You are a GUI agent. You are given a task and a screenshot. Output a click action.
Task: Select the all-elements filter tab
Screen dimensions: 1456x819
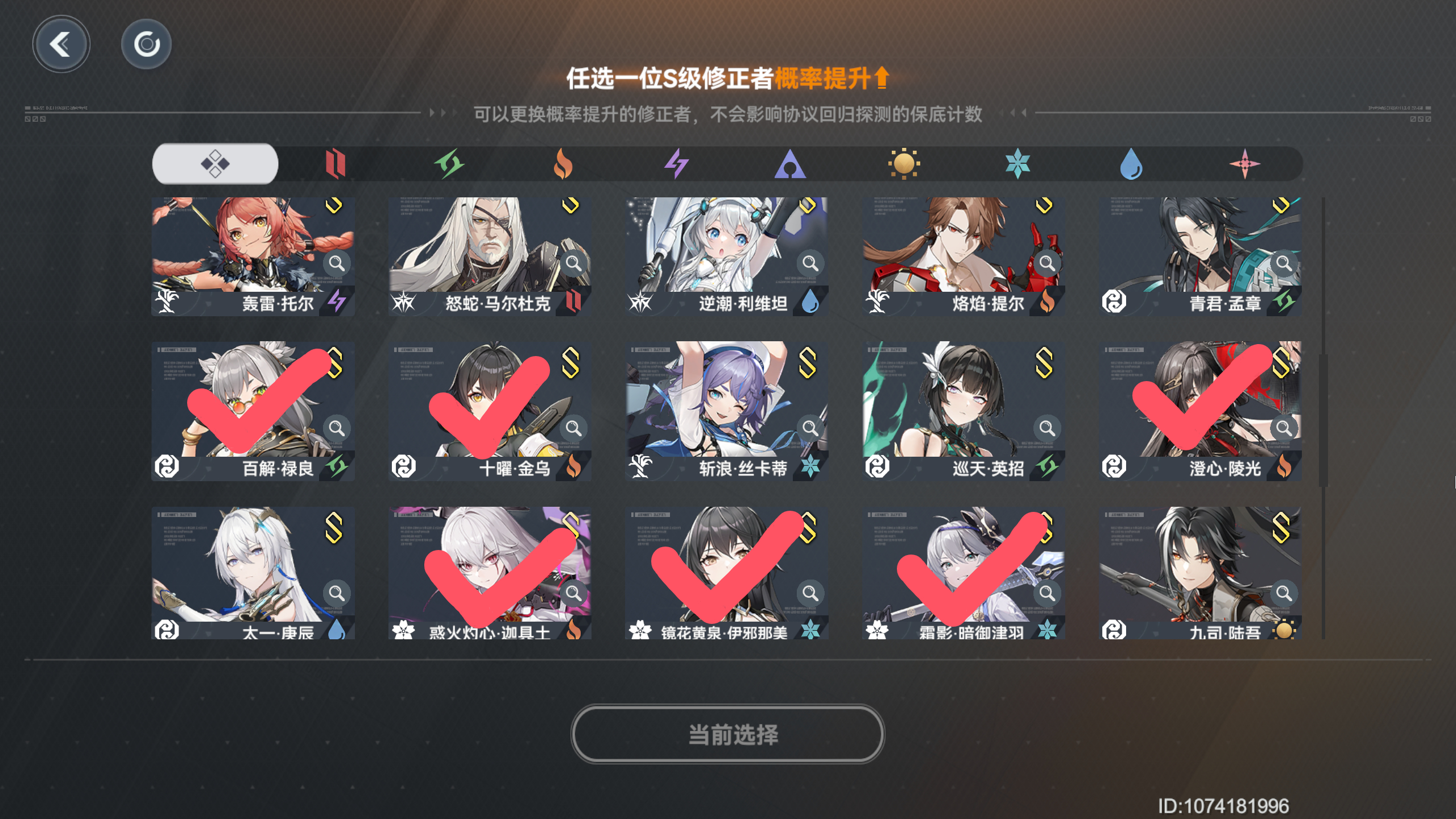(215, 164)
